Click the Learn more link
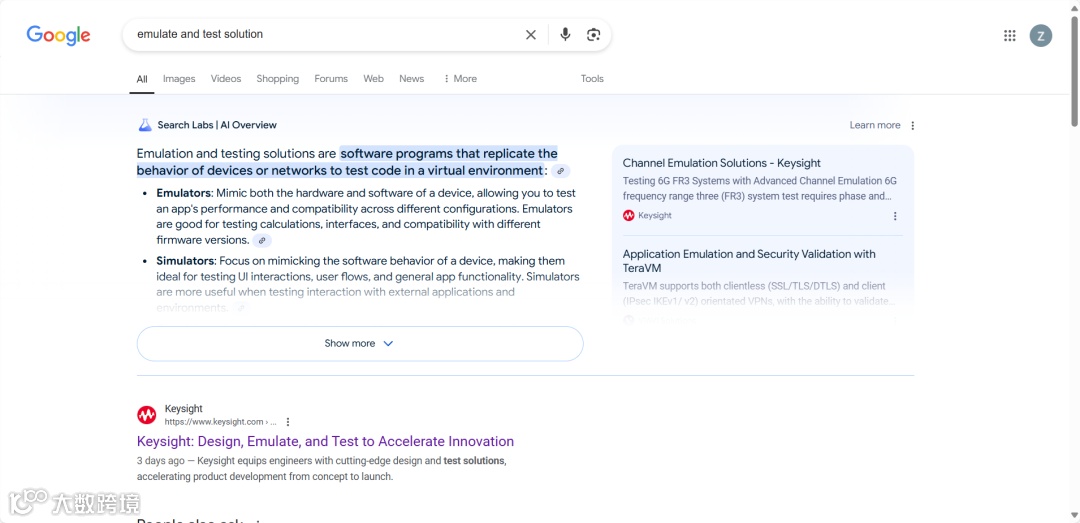 click(875, 126)
